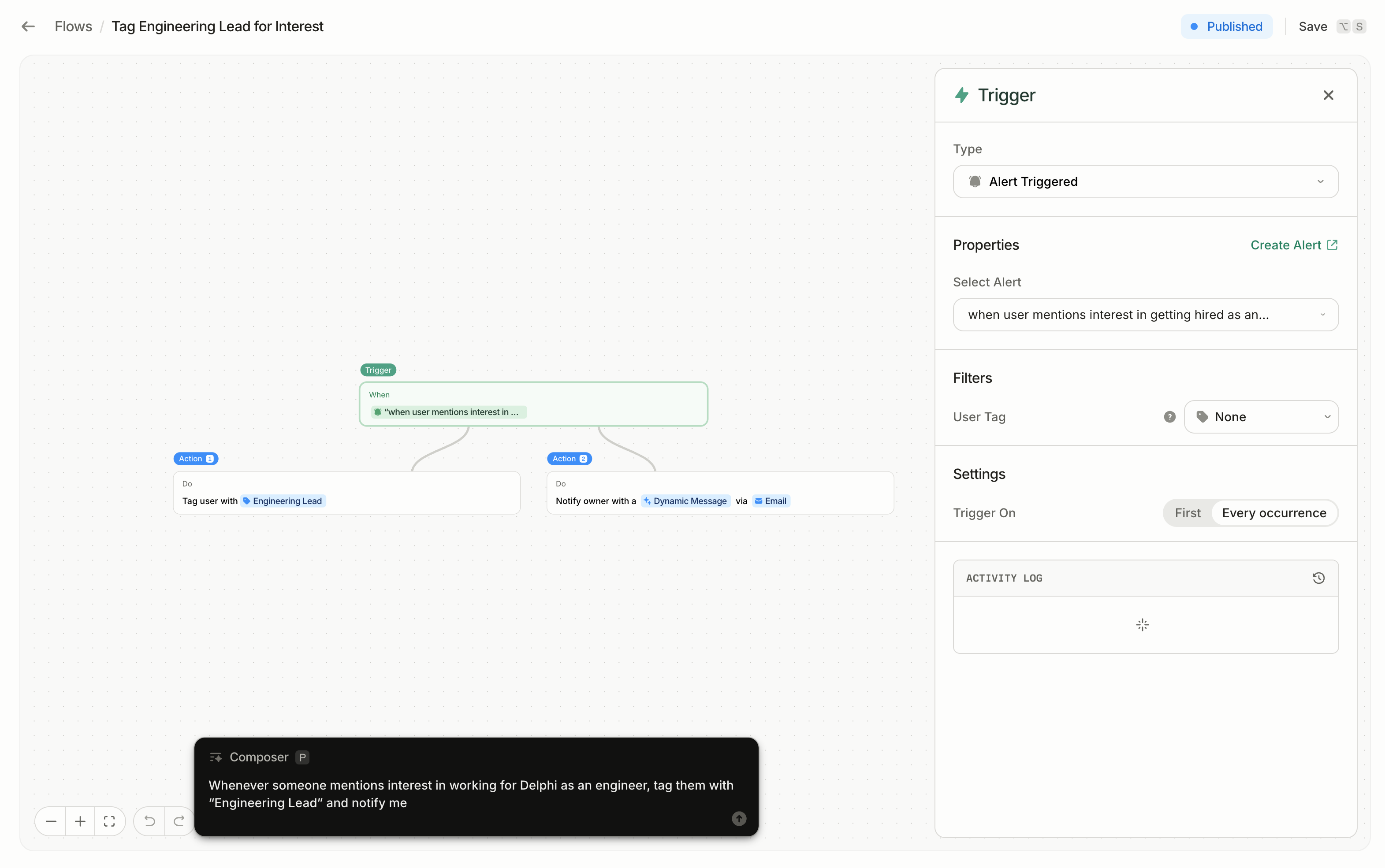
Task: Click the back arrow icon
Action: pos(28,26)
